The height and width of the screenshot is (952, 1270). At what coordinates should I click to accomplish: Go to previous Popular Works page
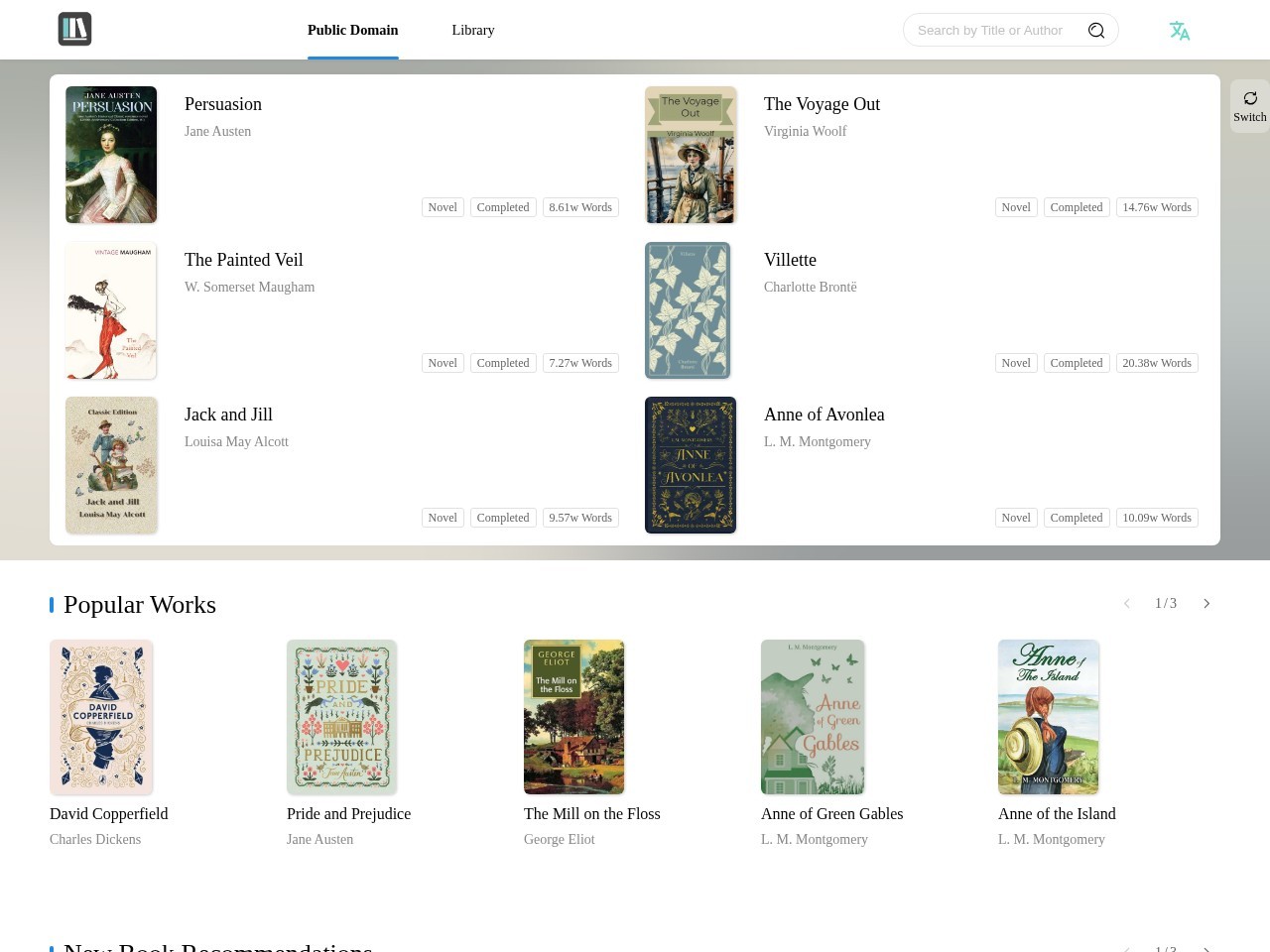click(x=1127, y=604)
